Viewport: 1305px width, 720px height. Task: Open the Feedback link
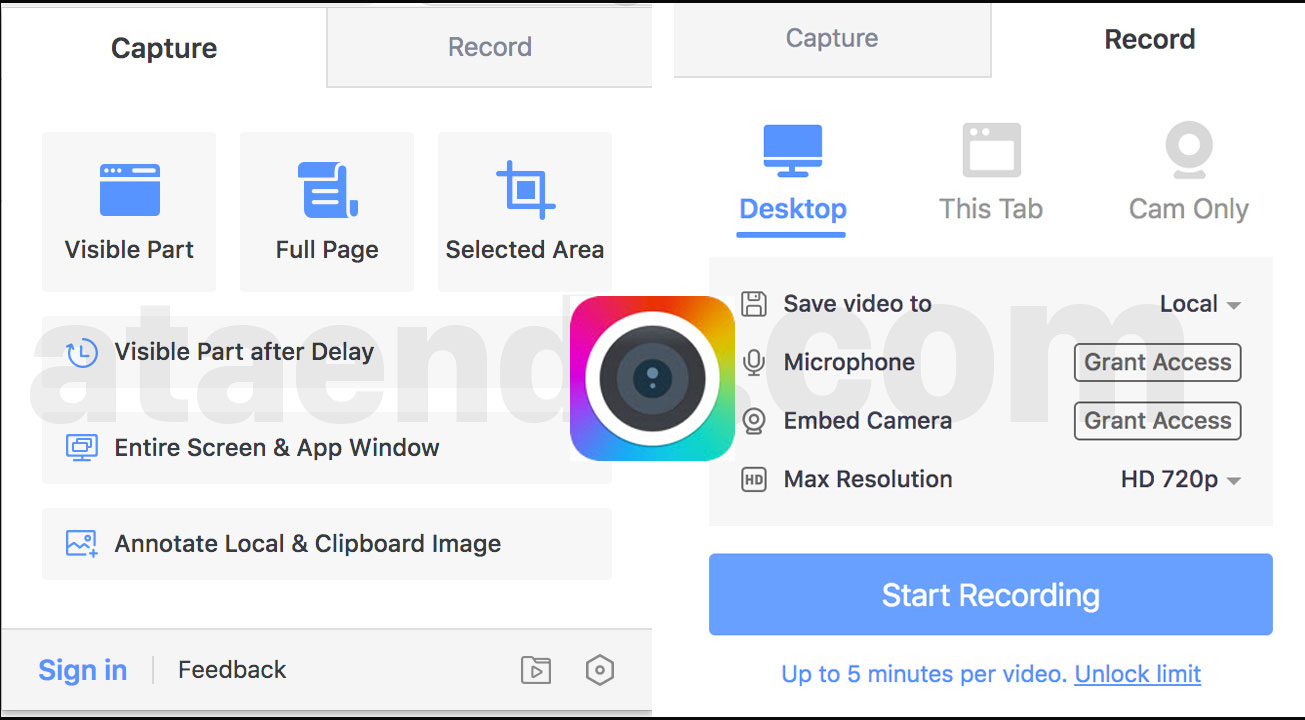click(x=232, y=670)
